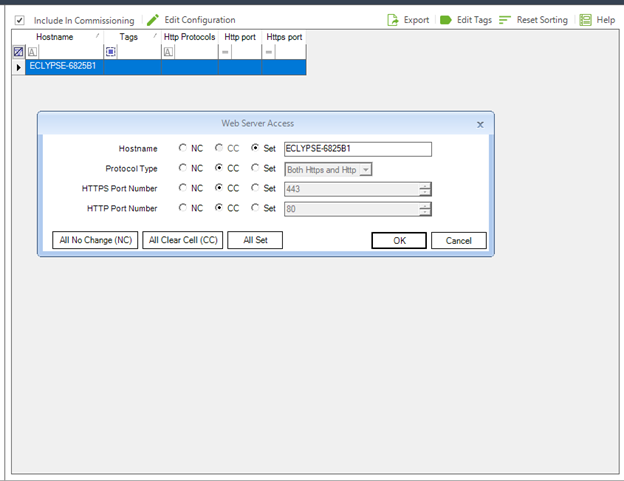Select Set radio for HTTPS Port Number
The image size is (624, 481).
point(256,188)
